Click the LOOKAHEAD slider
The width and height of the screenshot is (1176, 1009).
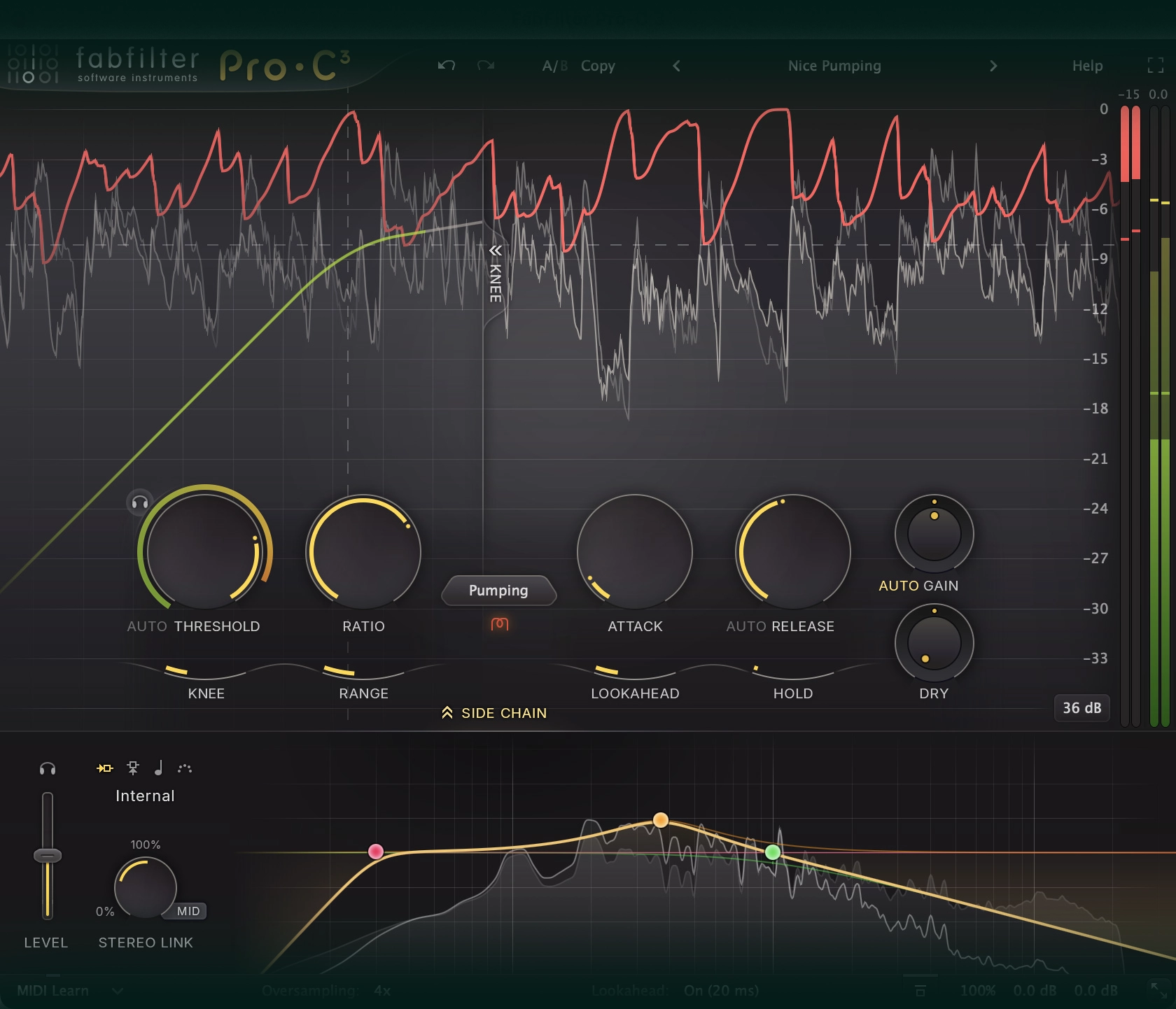click(635, 672)
